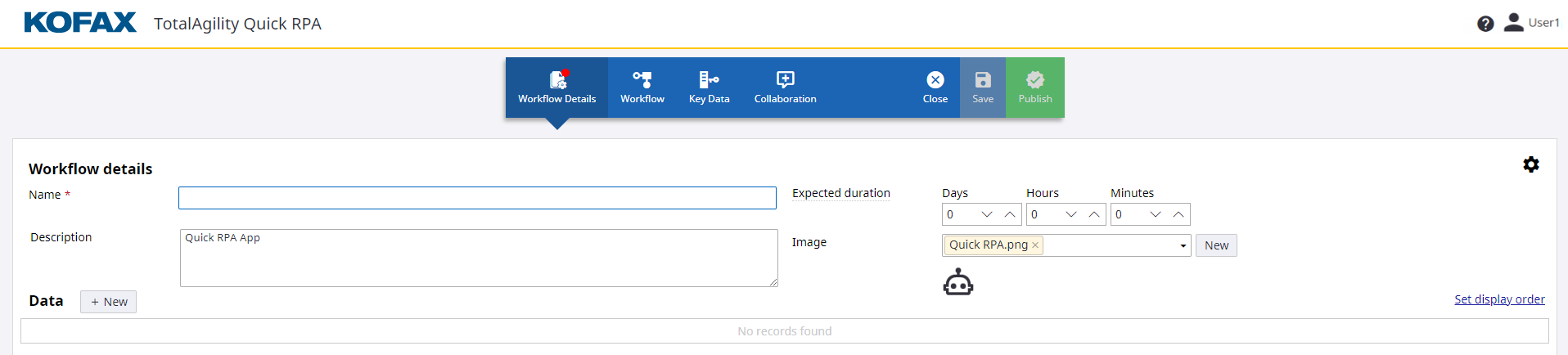Click the robot image preview
Screen dimensions: 1568x355
(x=957, y=283)
